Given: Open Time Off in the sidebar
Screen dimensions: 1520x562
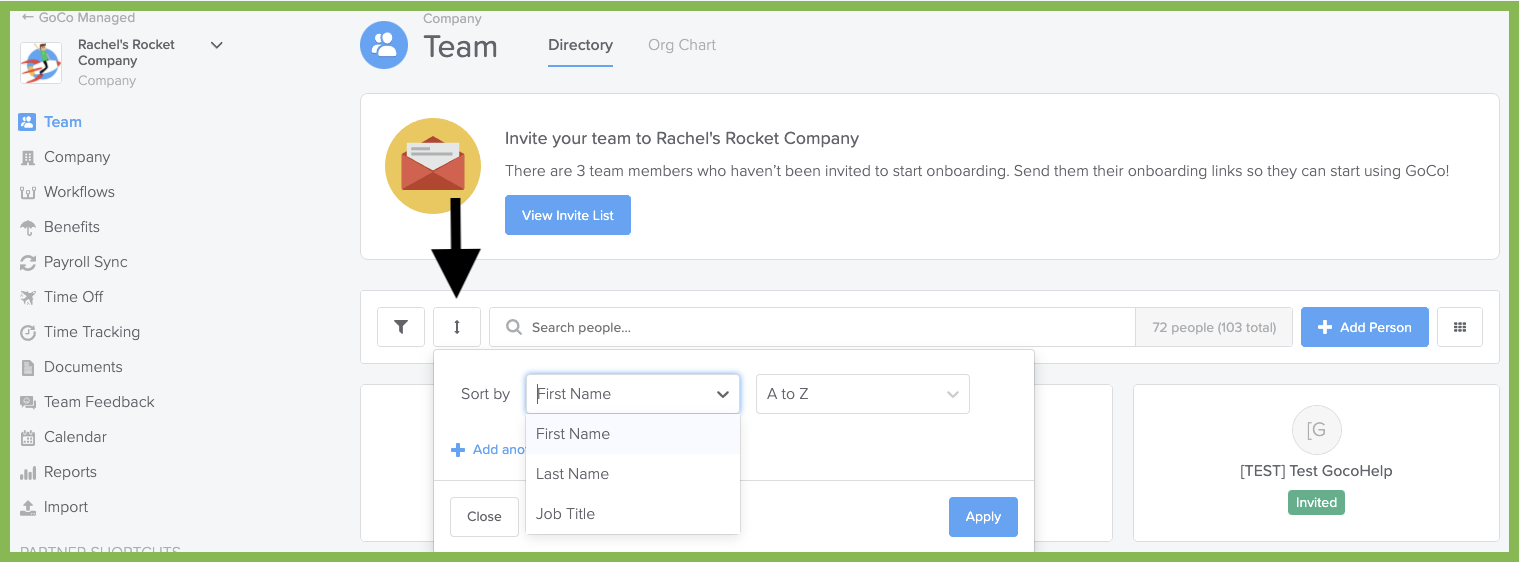Looking at the screenshot, I should tap(74, 297).
